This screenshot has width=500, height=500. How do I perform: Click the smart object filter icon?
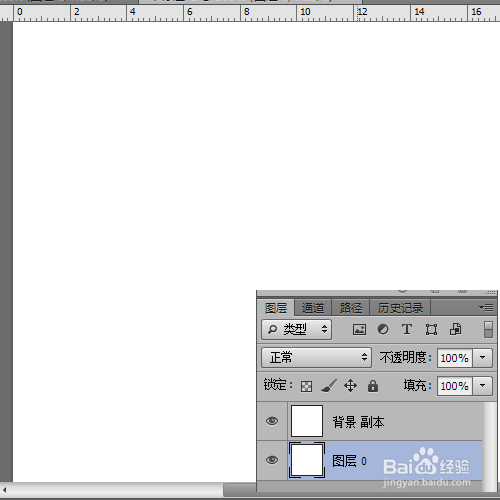pyautogui.click(x=456, y=329)
